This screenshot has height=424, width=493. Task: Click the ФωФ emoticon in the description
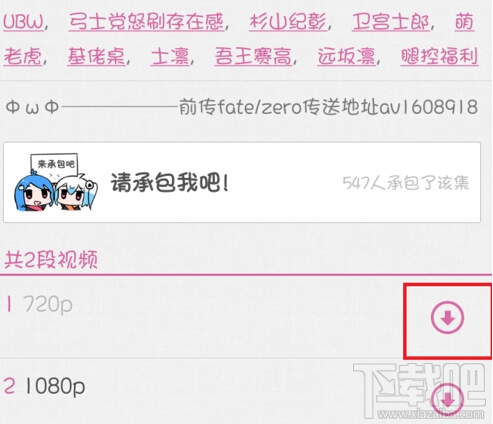(x=33, y=107)
